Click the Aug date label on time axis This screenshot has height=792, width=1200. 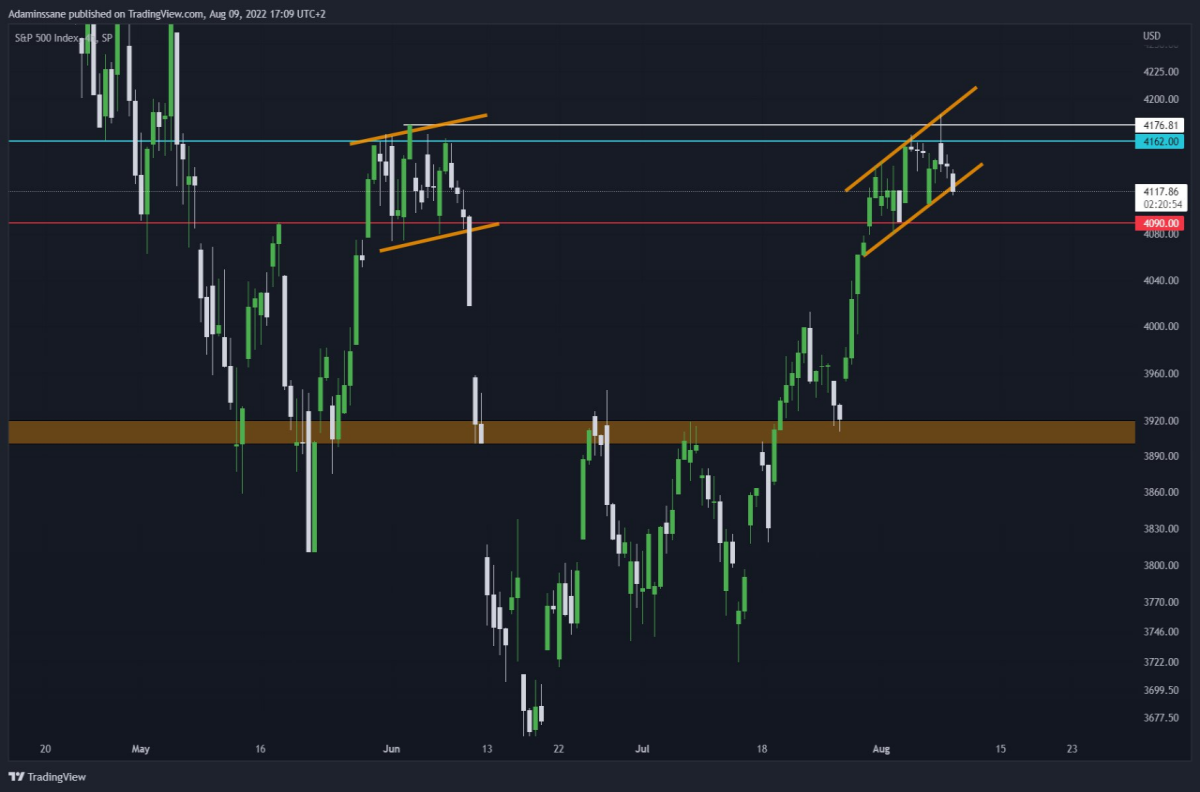pos(881,748)
